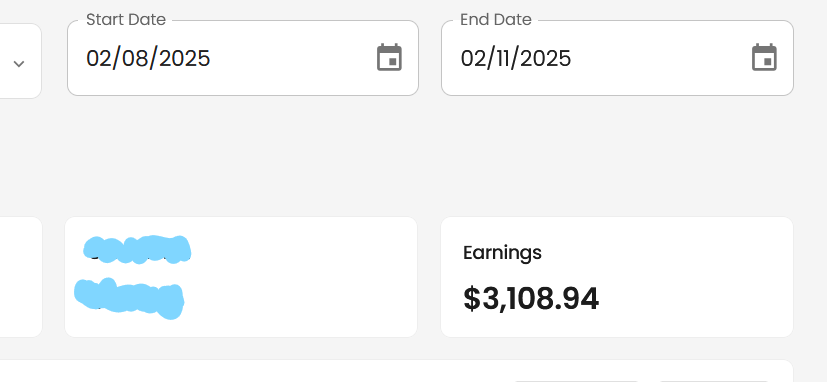Image resolution: width=827 pixels, height=382 pixels.
Task: Click the End Date field label
Action: [x=496, y=20]
